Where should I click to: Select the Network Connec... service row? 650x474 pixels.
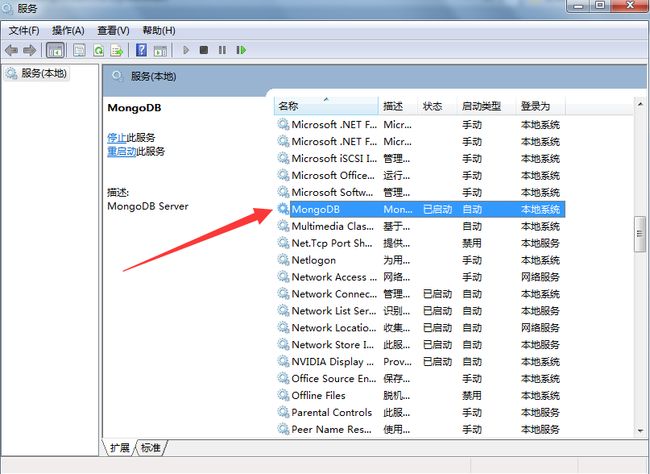point(419,294)
